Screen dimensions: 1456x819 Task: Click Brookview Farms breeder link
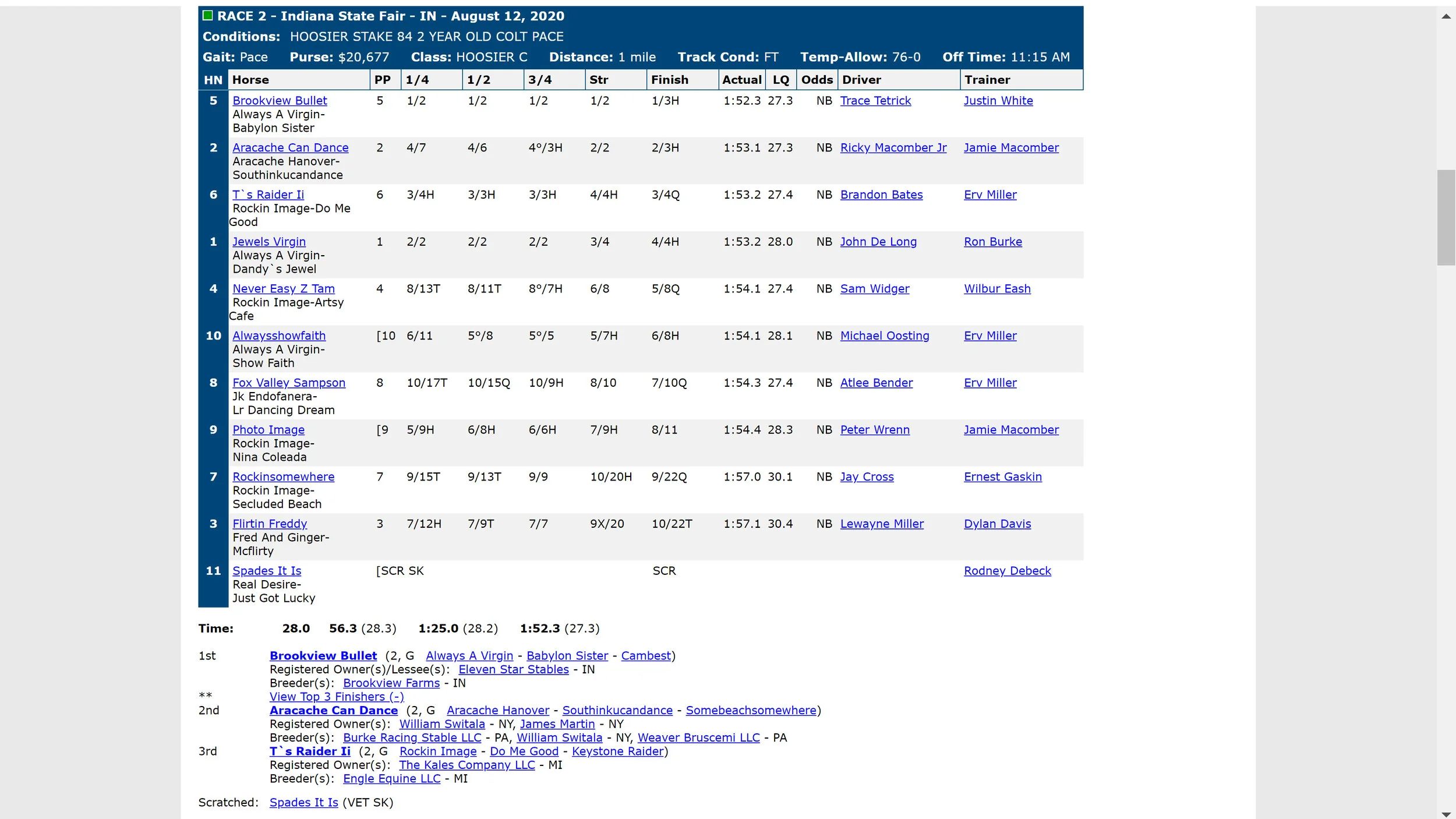pyautogui.click(x=391, y=683)
